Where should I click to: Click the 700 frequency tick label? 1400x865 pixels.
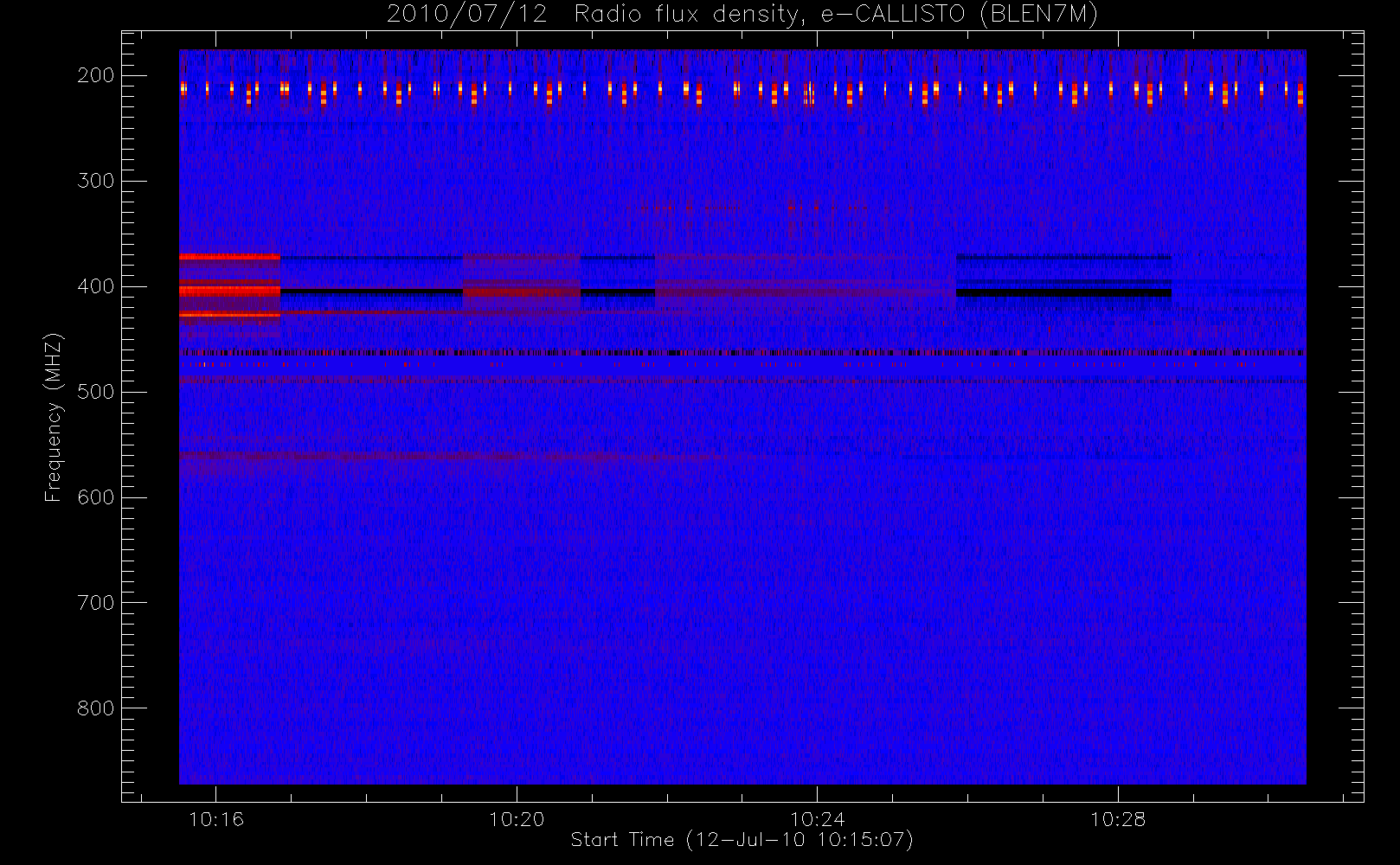click(x=96, y=603)
